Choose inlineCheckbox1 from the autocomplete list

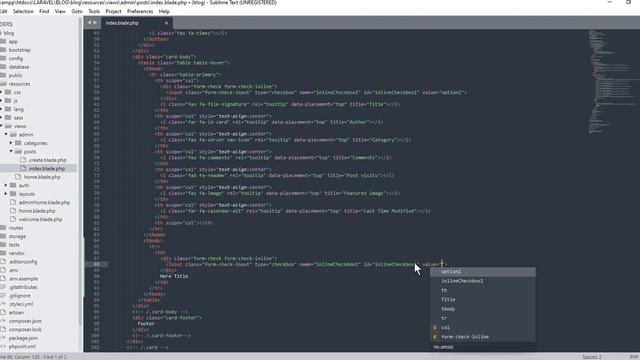point(483,281)
